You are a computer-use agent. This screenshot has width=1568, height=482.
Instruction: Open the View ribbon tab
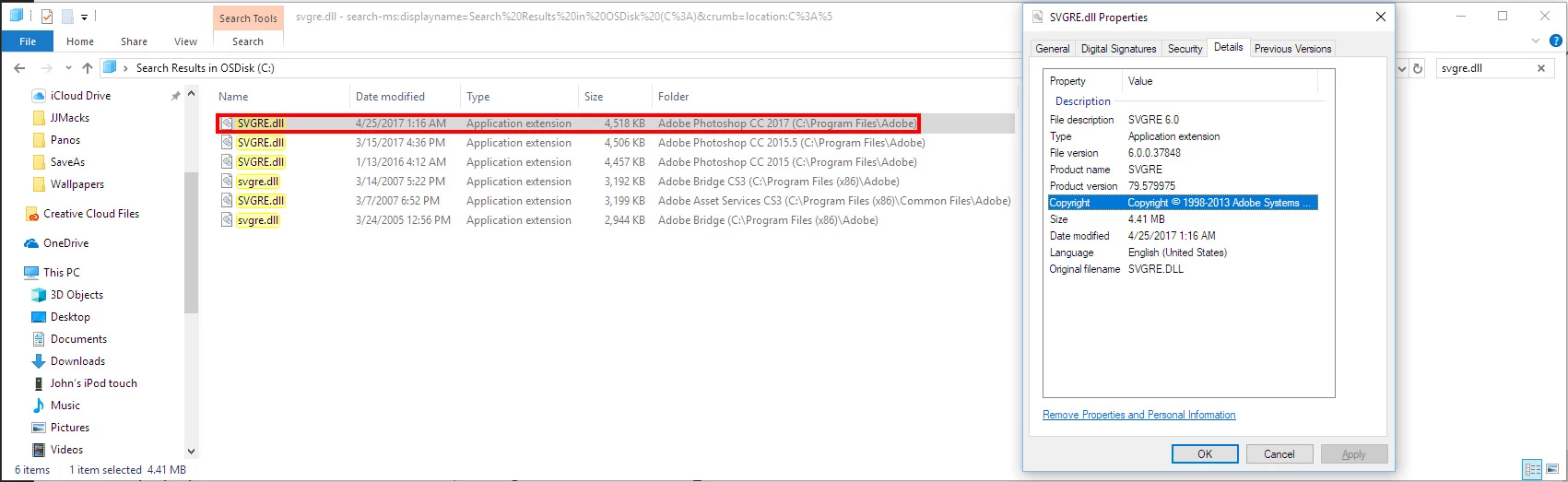pos(185,41)
